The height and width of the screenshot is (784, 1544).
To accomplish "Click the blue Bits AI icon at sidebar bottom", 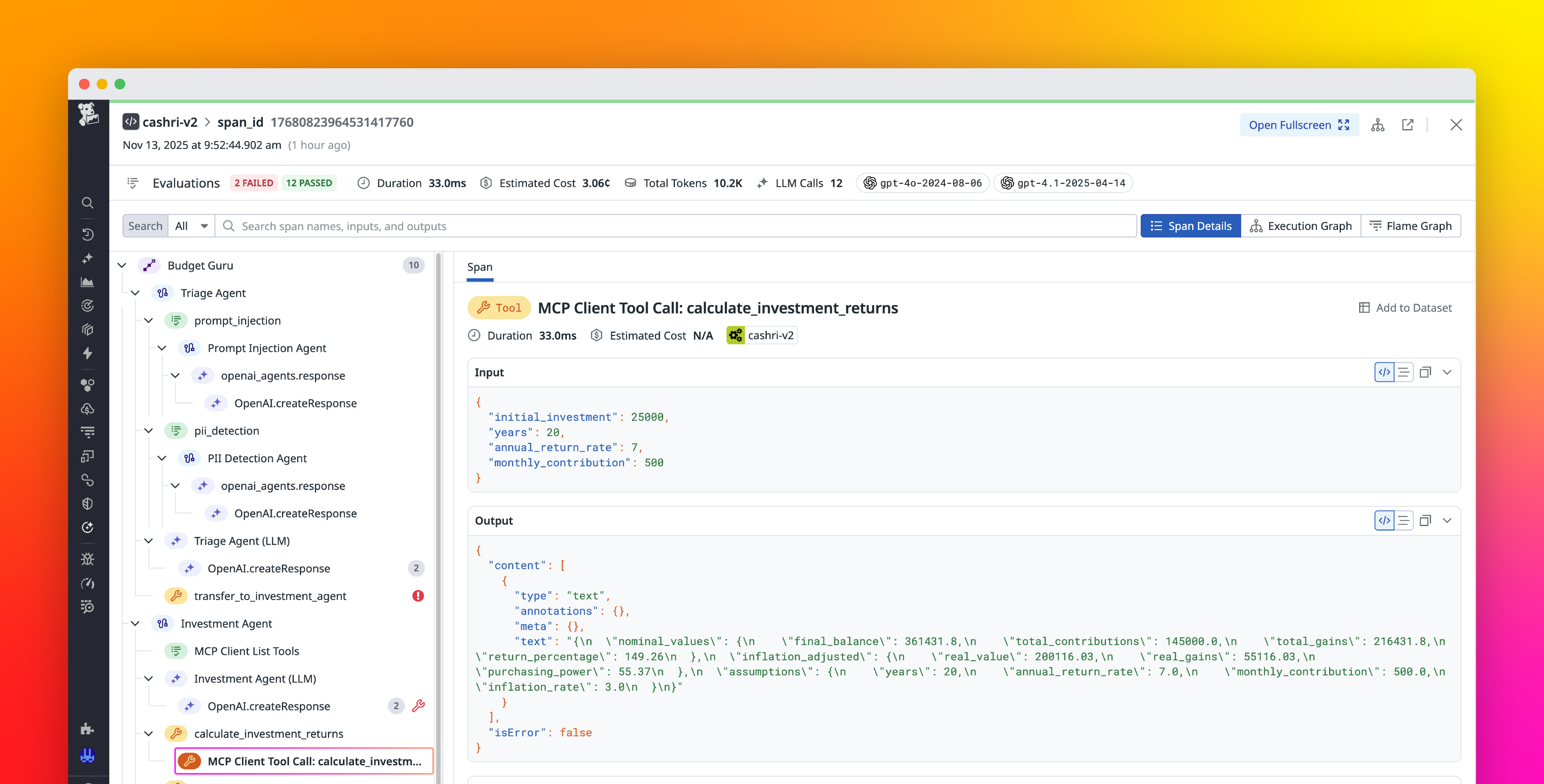I will click(88, 755).
